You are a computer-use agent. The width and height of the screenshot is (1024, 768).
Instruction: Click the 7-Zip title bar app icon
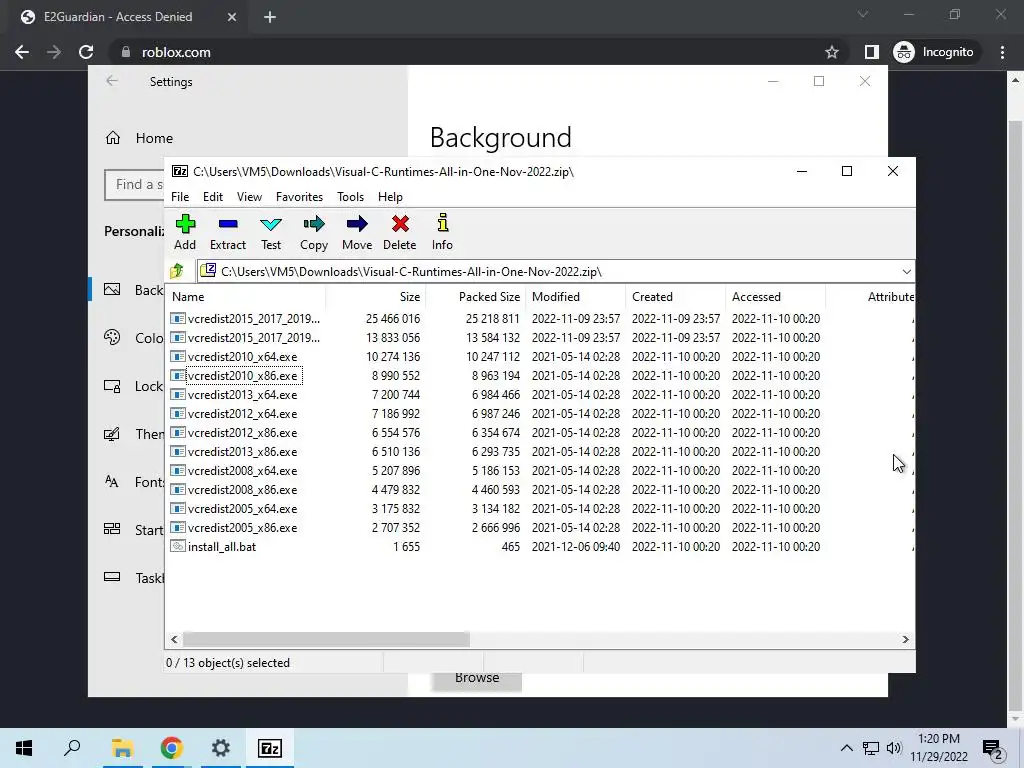(180, 171)
